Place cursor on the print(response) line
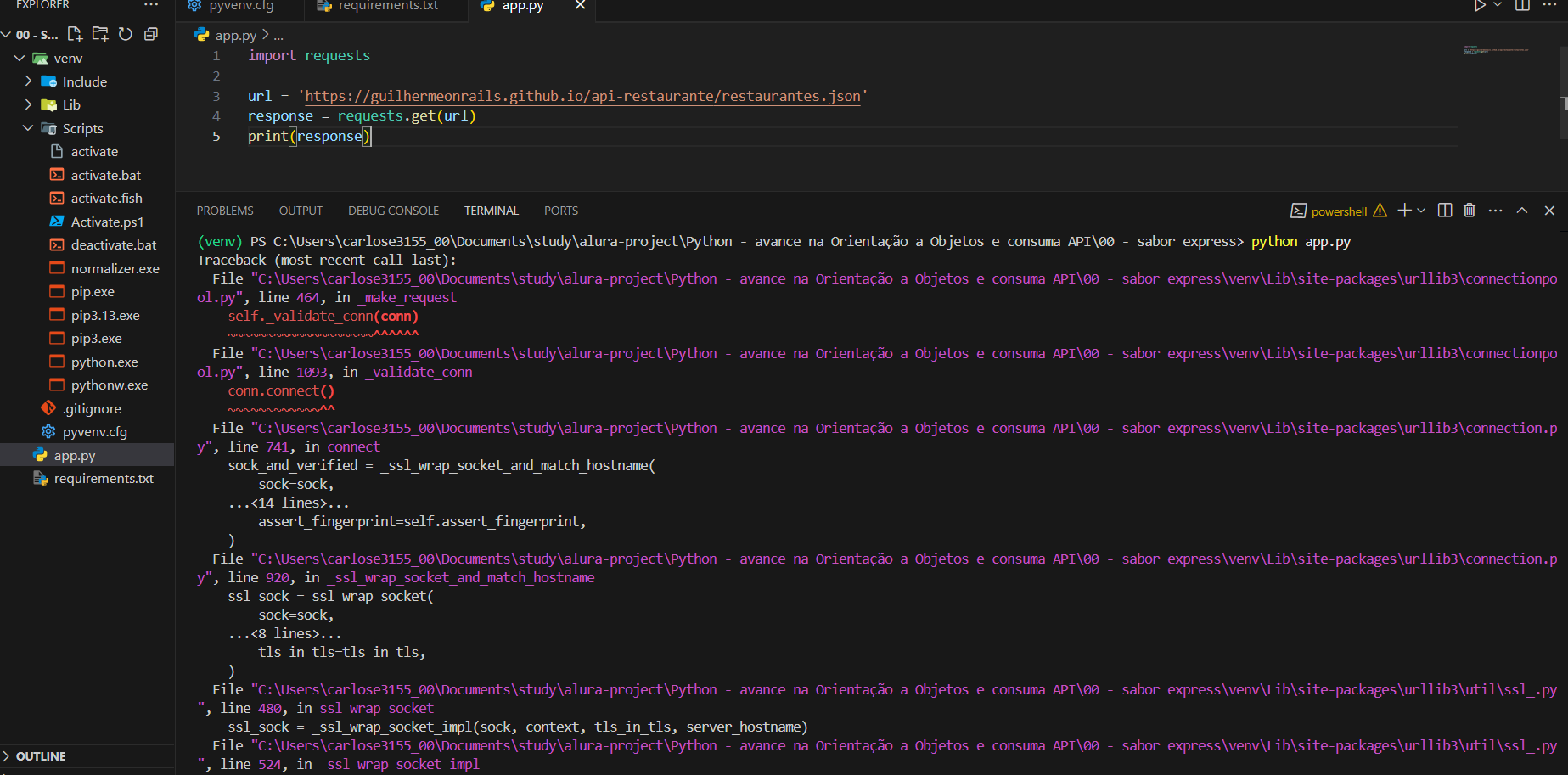The width and height of the screenshot is (1568, 775). [309, 136]
